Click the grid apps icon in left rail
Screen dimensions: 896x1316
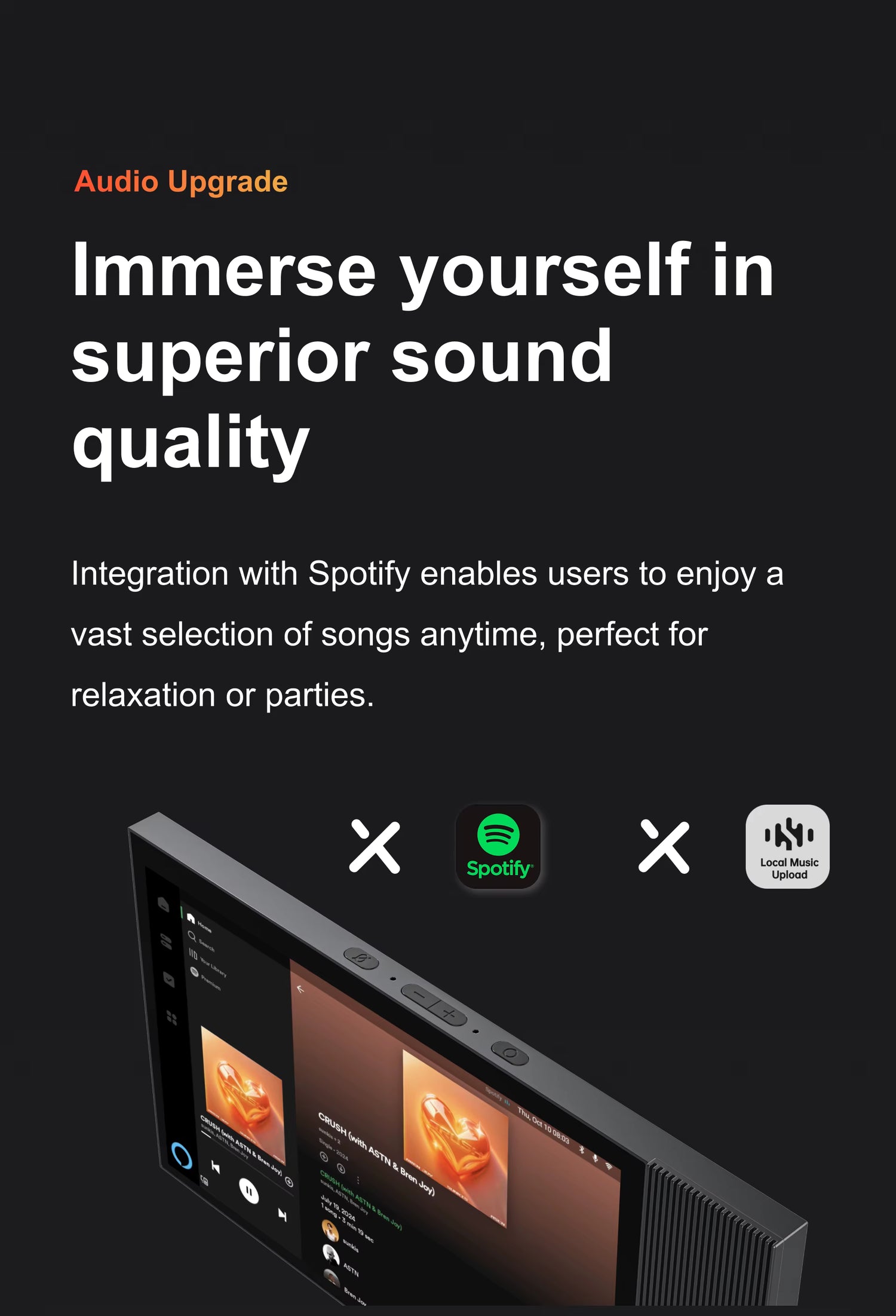pos(171,1017)
